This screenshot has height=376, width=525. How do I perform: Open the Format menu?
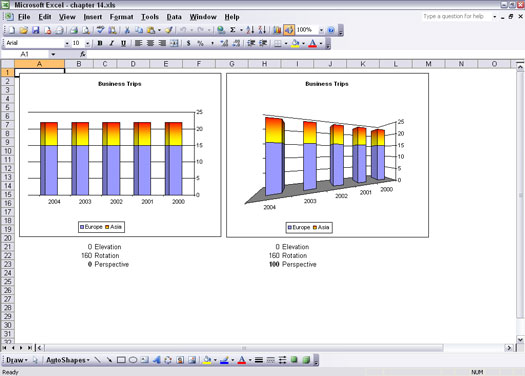pyautogui.click(x=121, y=17)
